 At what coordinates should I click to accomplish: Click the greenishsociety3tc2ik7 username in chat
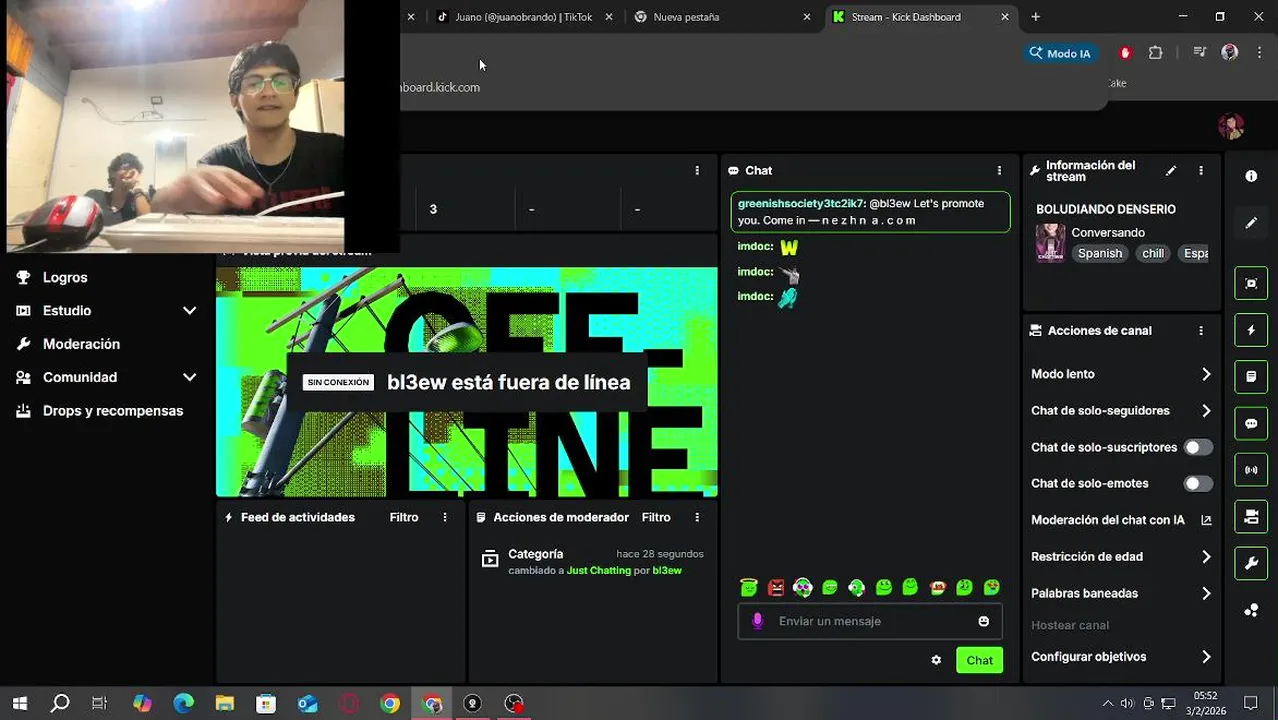(x=800, y=204)
